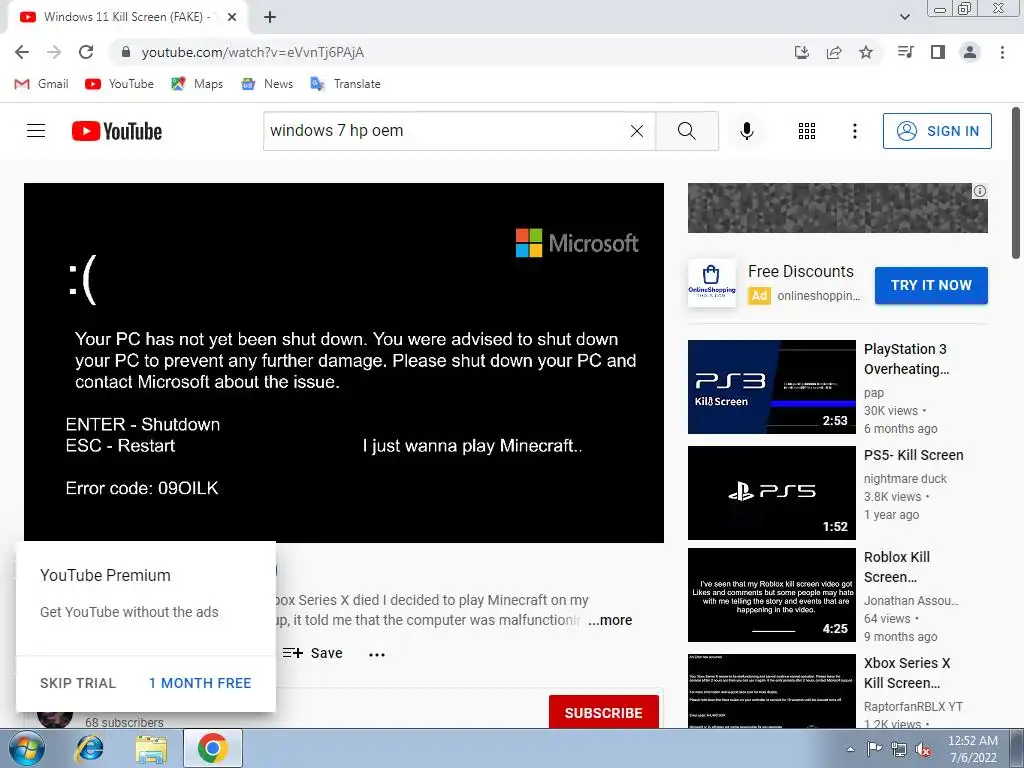Launch Internet Explorer from taskbar

tap(90, 748)
